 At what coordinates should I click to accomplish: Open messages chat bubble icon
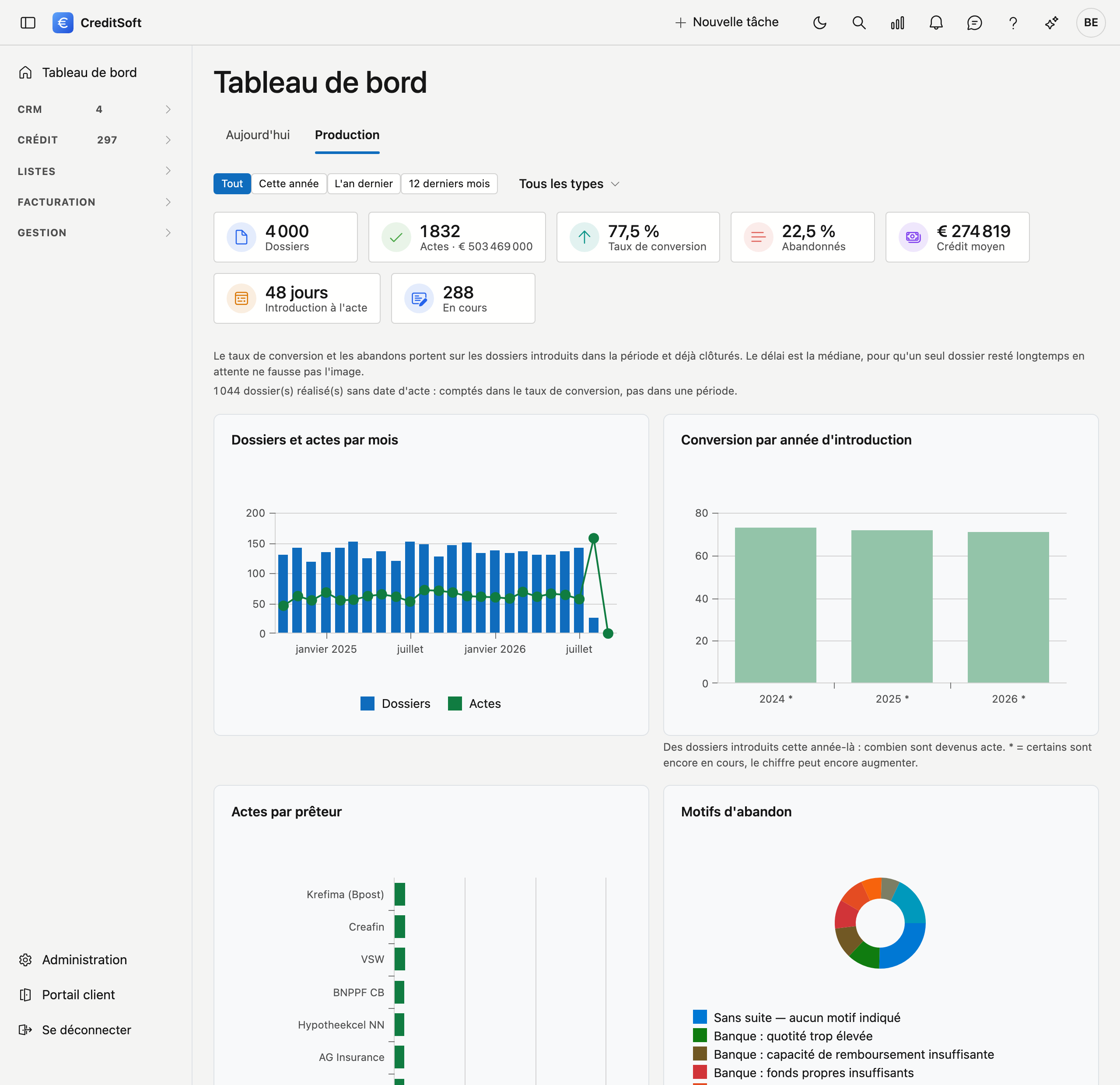click(x=974, y=23)
